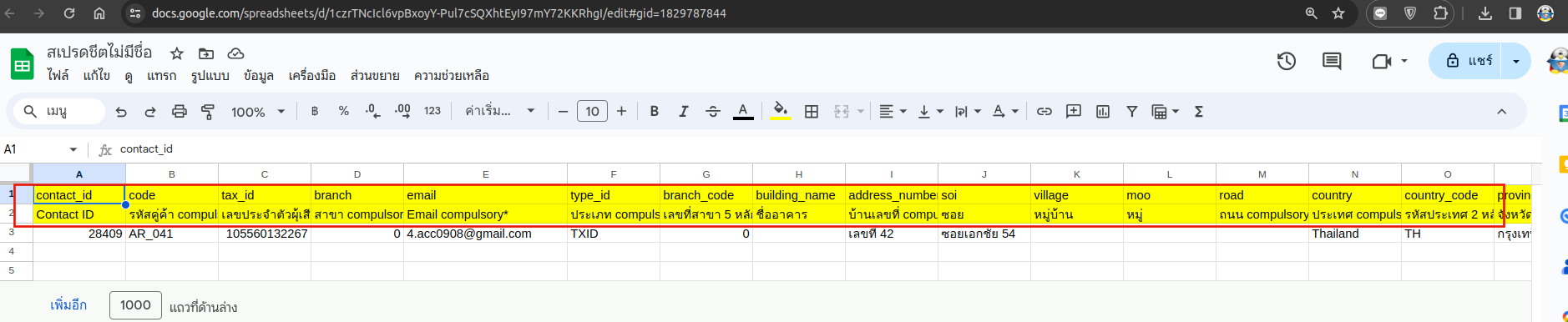Image resolution: width=1568 pixels, height=322 pixels.
Task: Open the comments icon near share
Action: [1332, 61]
